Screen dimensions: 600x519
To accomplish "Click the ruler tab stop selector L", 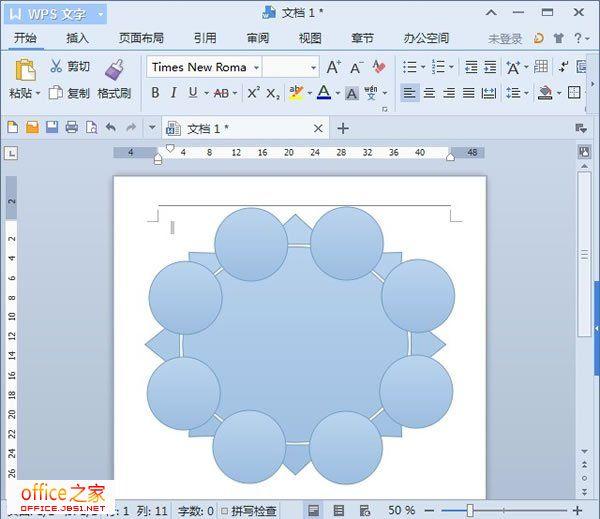I will tap(11, 153).
